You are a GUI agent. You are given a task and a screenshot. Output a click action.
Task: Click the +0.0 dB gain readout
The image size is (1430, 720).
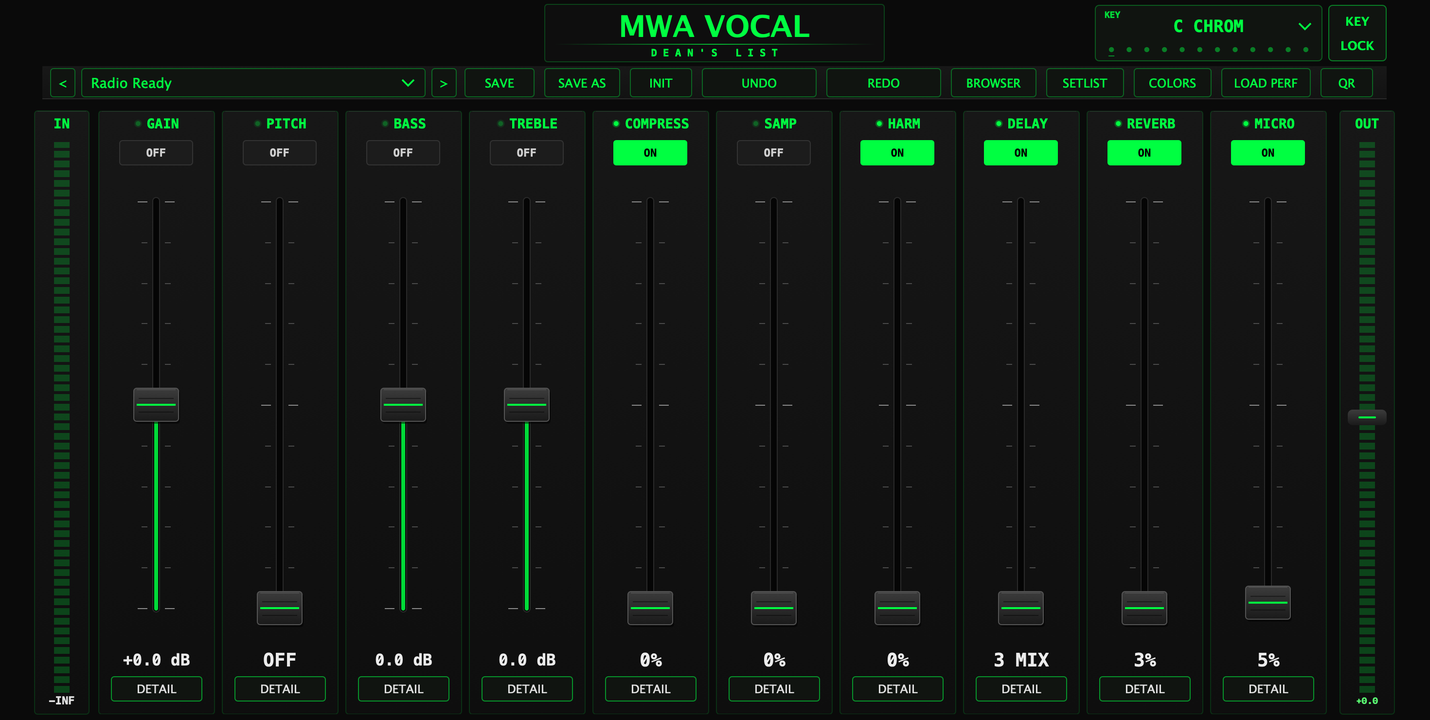(156, 660)
